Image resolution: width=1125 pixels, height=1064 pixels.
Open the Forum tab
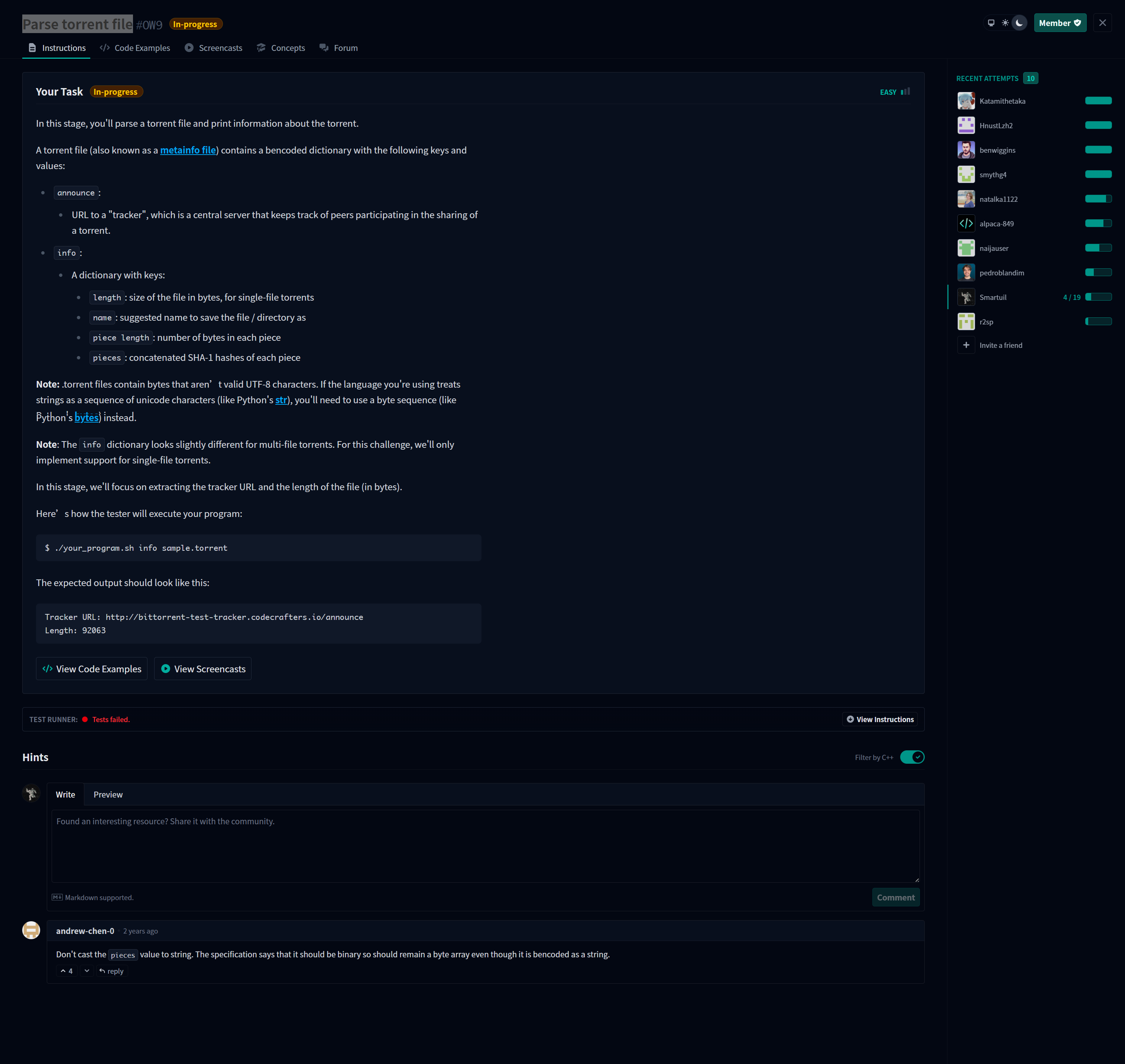338,48
